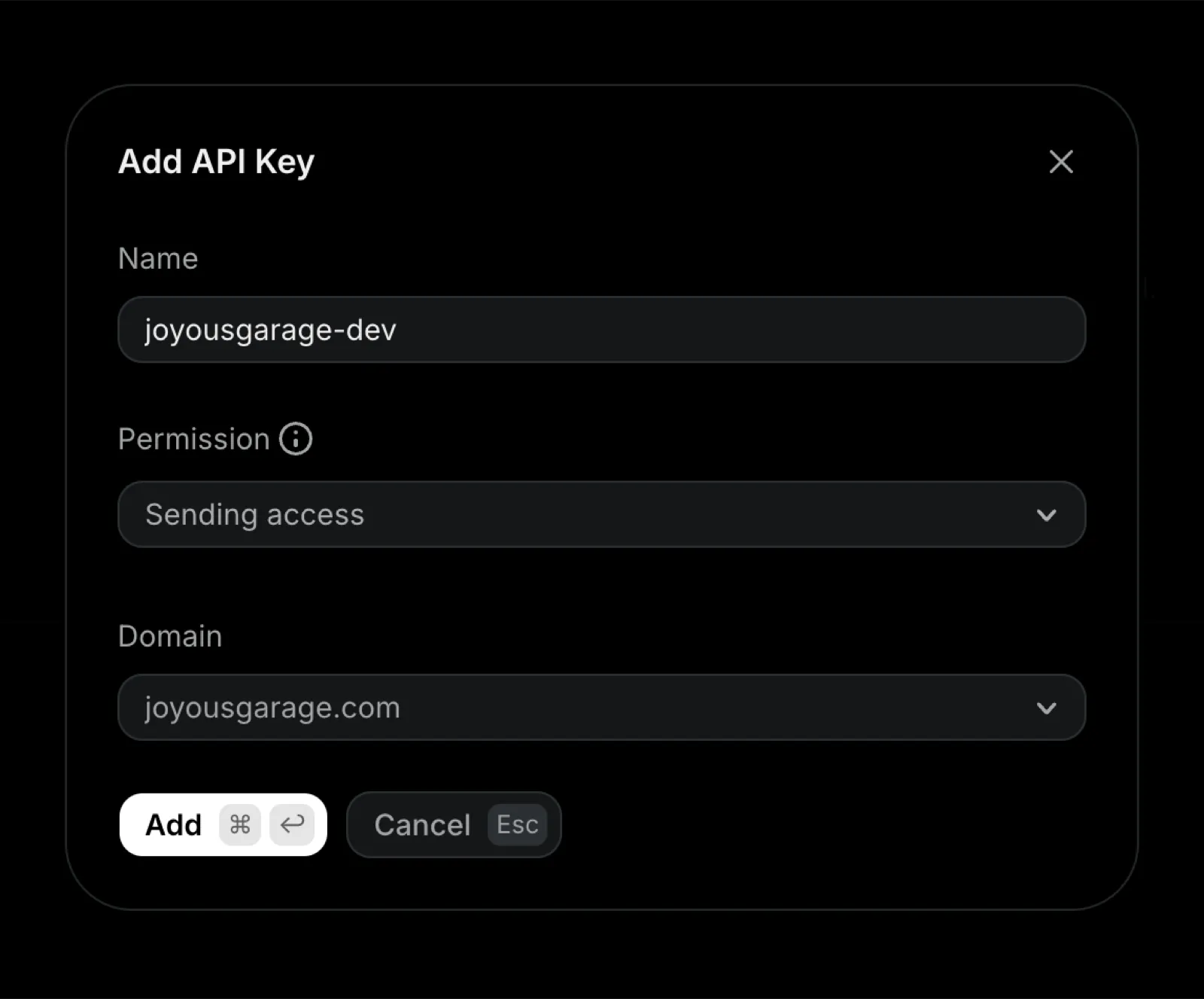Viewport: 1204px width, 999px height.
Task: Click the Domain field label
Action: pos(170,636)
